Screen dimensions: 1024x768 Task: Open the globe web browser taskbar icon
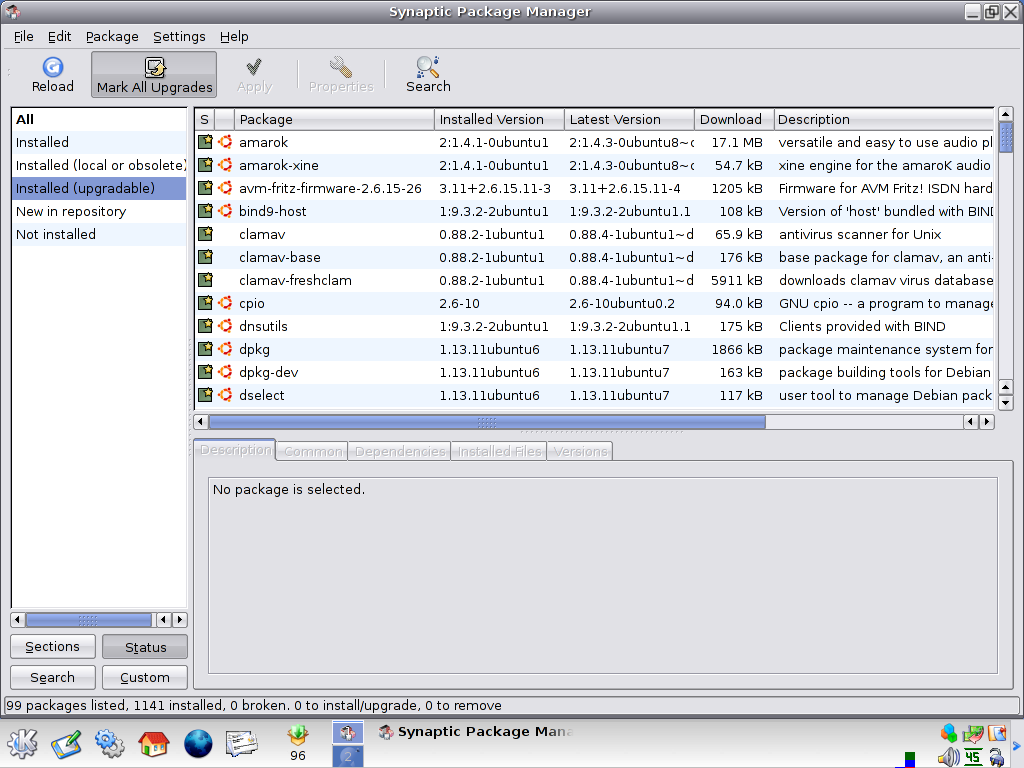click(x=198, y=743)
